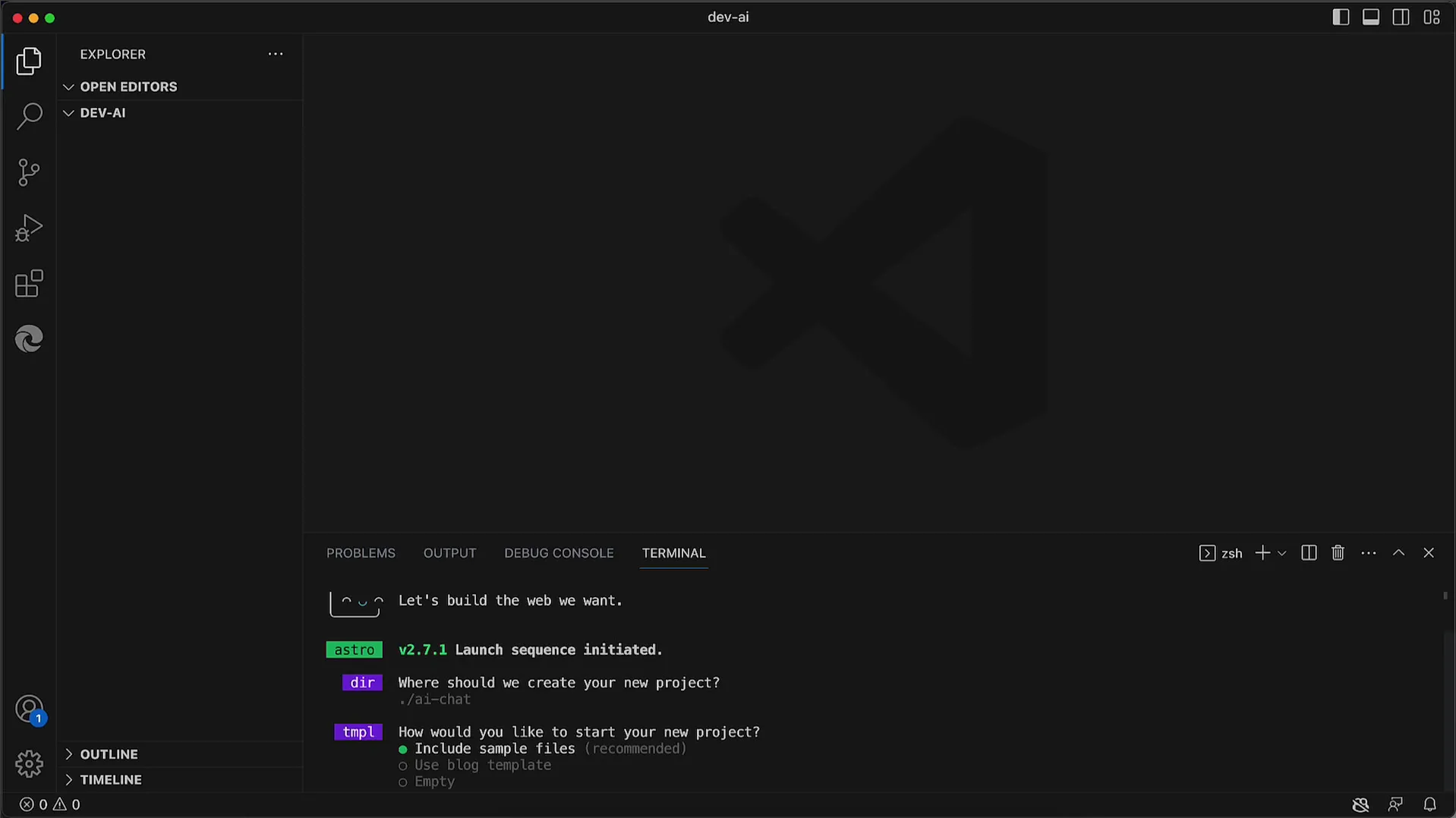Click the errors count in status bar
The image size is (1456, 818).
(x=33, y=804)
